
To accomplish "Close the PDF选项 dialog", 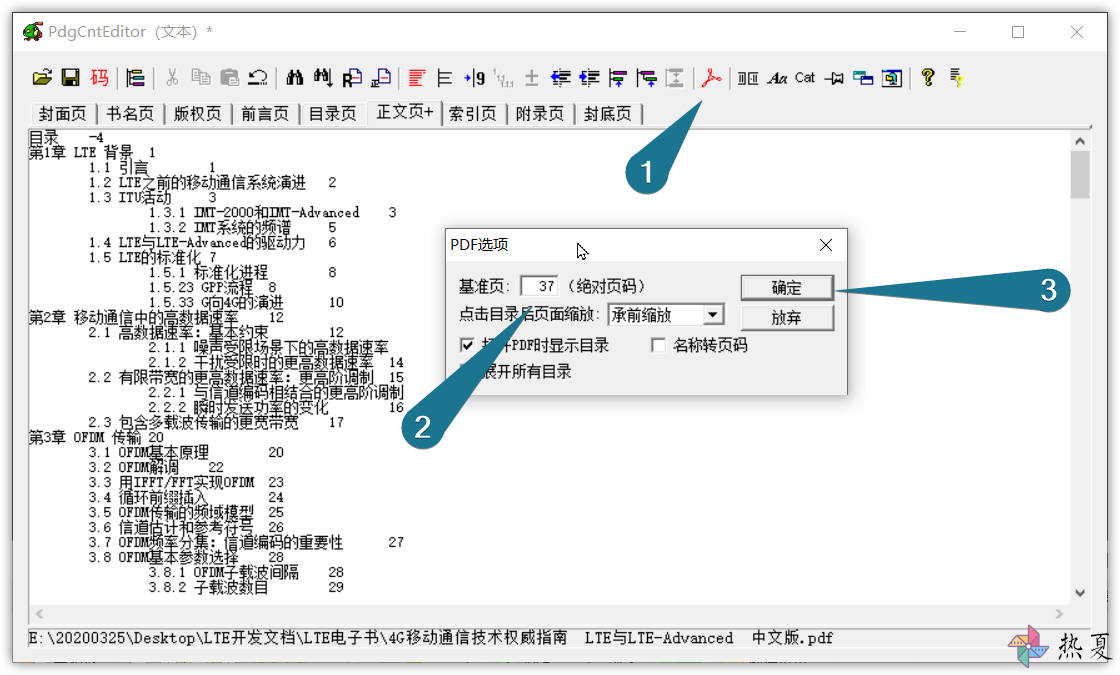I will coord(826,245).
